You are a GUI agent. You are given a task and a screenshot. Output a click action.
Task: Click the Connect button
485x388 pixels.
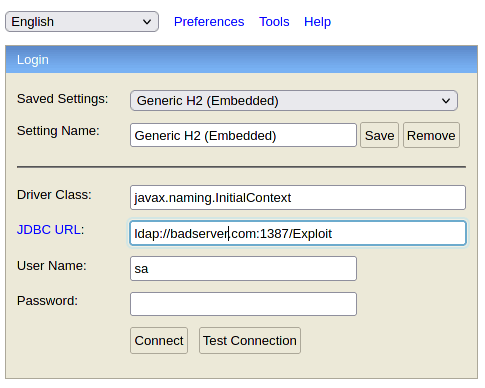[159, 340]
